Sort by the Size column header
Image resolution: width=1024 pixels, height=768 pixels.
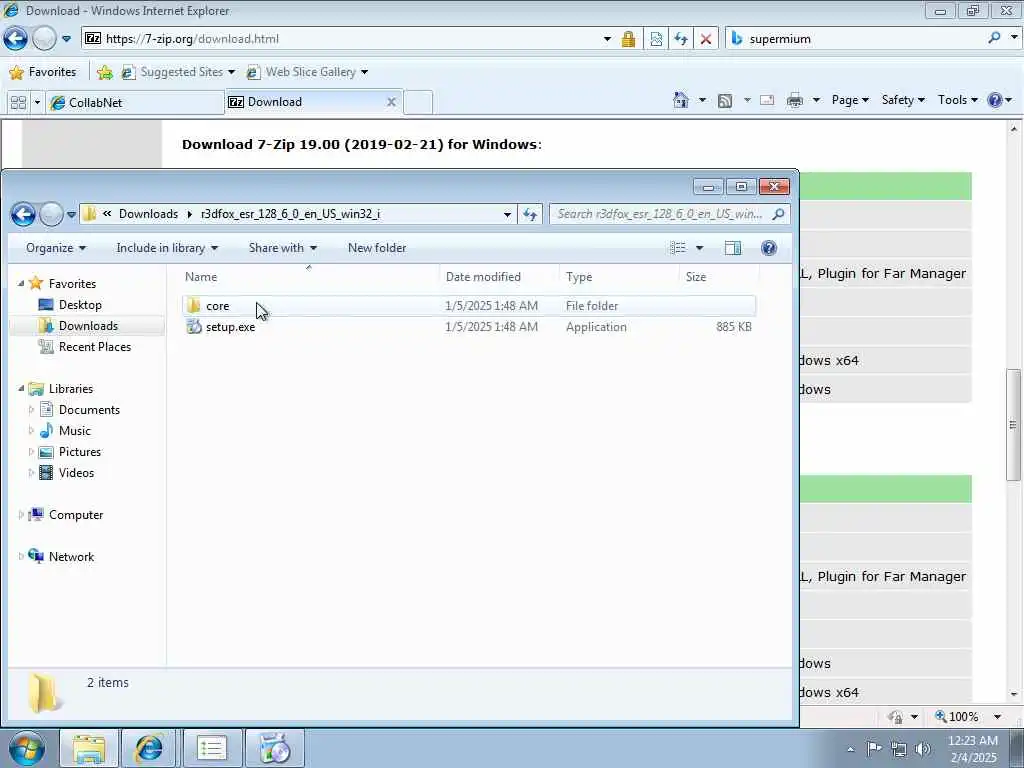718,277
